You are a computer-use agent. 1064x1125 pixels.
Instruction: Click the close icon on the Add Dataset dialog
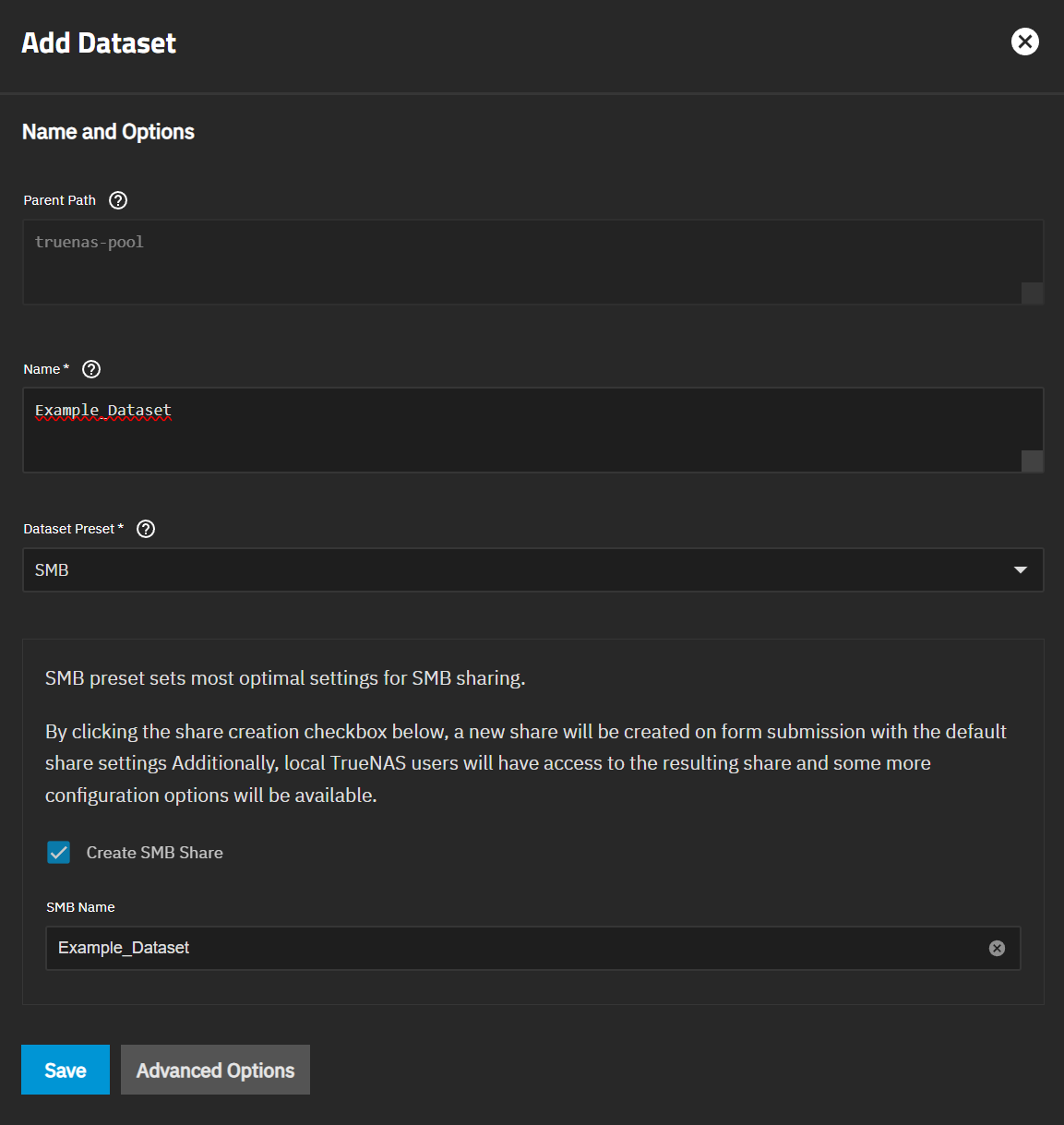click(1024, 42)
